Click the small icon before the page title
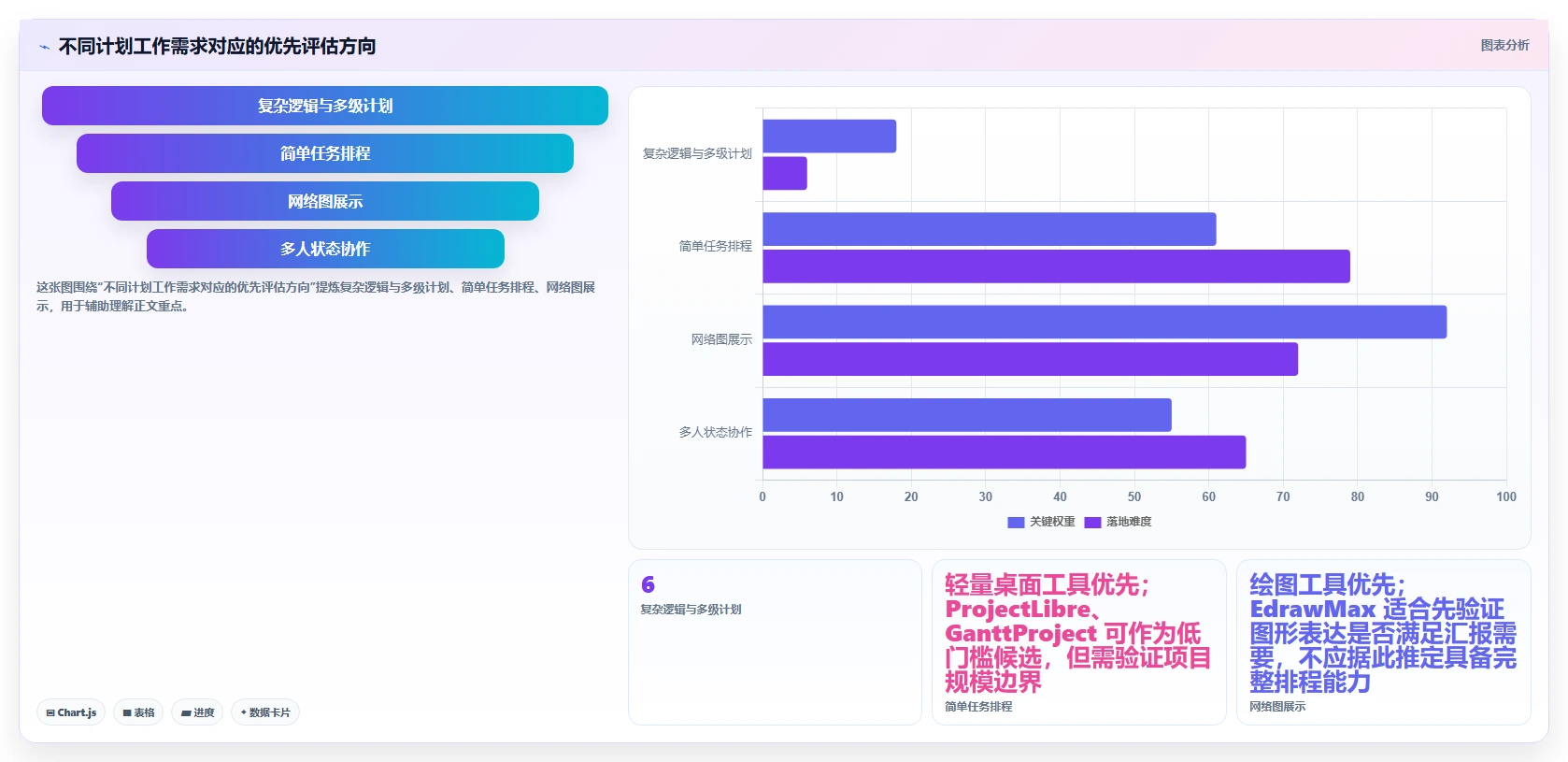 click(x=44, y=47)
